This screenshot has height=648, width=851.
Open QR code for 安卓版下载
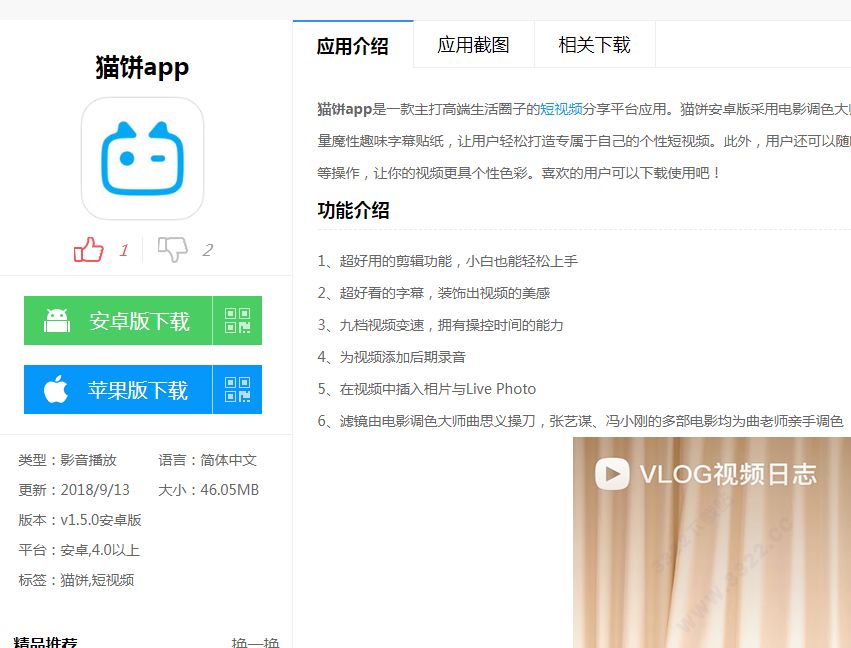point(237,320)
